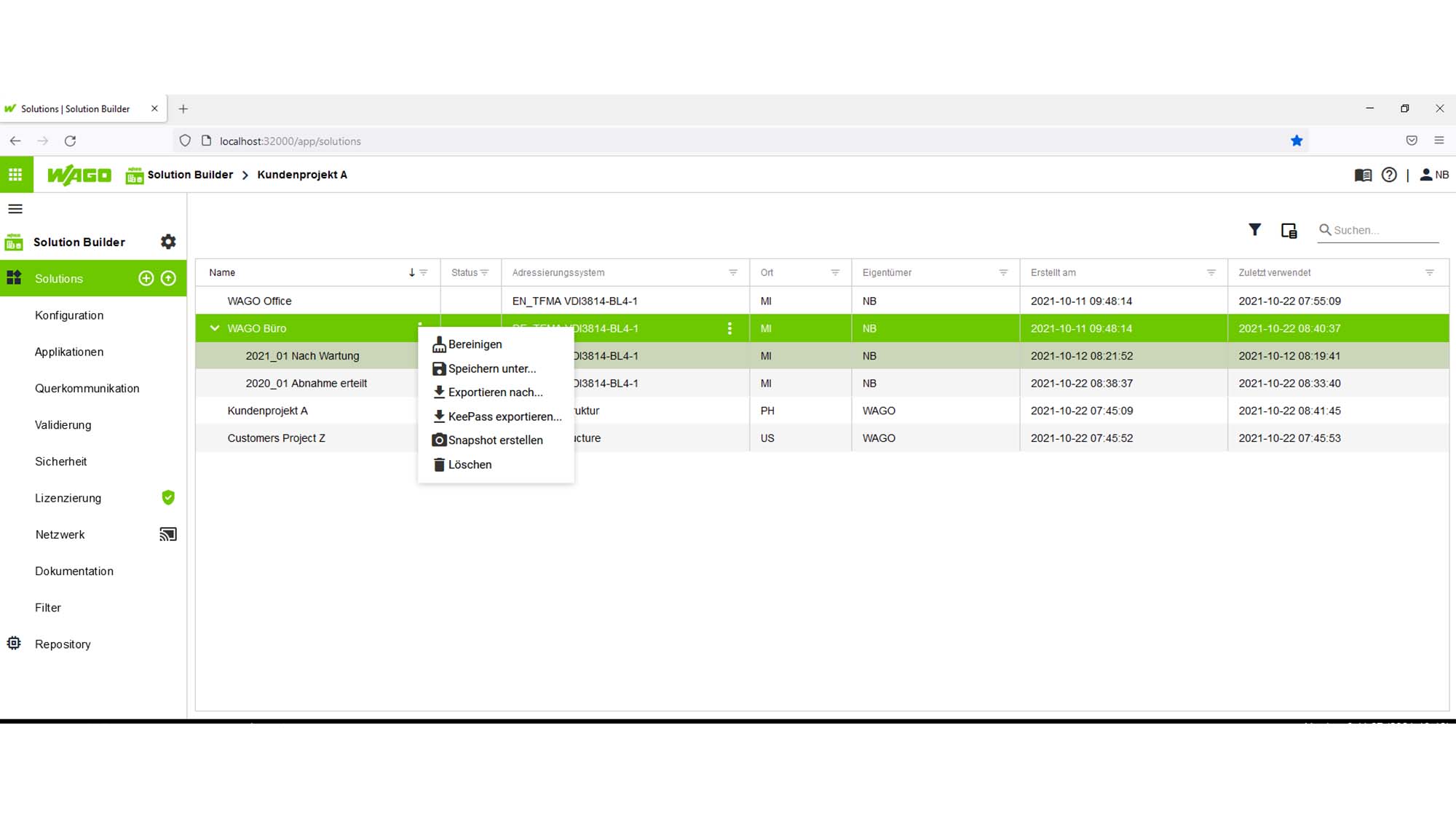Toggle the hamburger sidebar menu
Viewport: 1456px width, 819px height.
coord(15,209)
